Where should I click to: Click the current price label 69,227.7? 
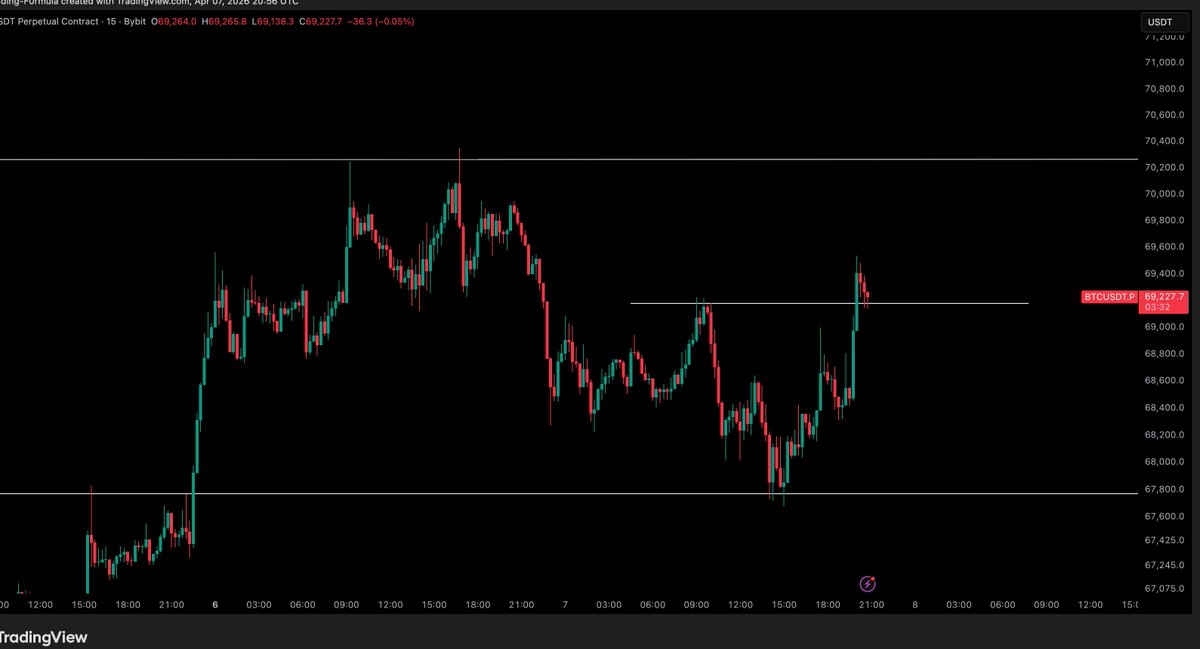click(x=1164, y=297)
